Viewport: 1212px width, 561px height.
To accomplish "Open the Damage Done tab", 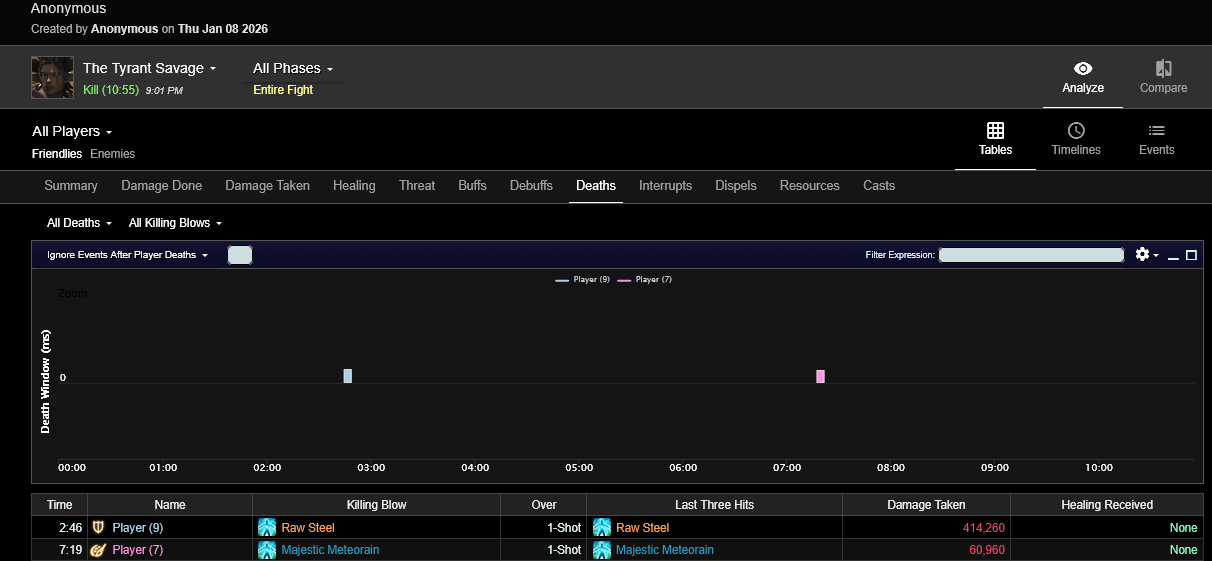I will [x=162, y=186].
